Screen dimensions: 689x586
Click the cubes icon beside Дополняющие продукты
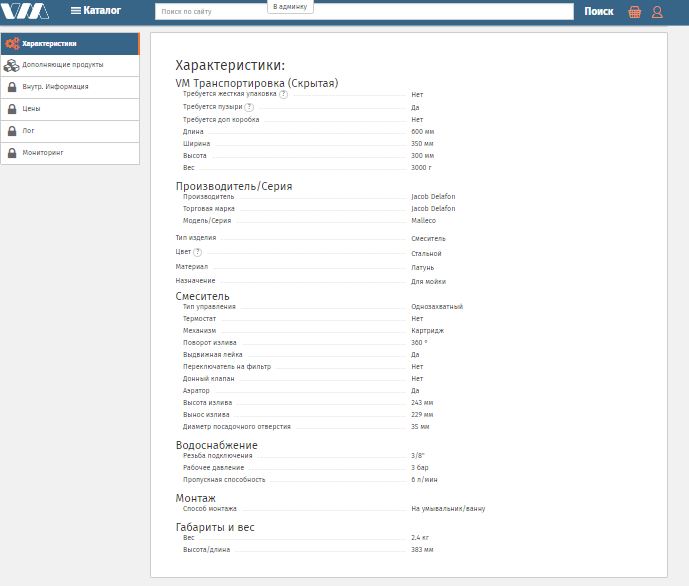[x=11, y=65]
